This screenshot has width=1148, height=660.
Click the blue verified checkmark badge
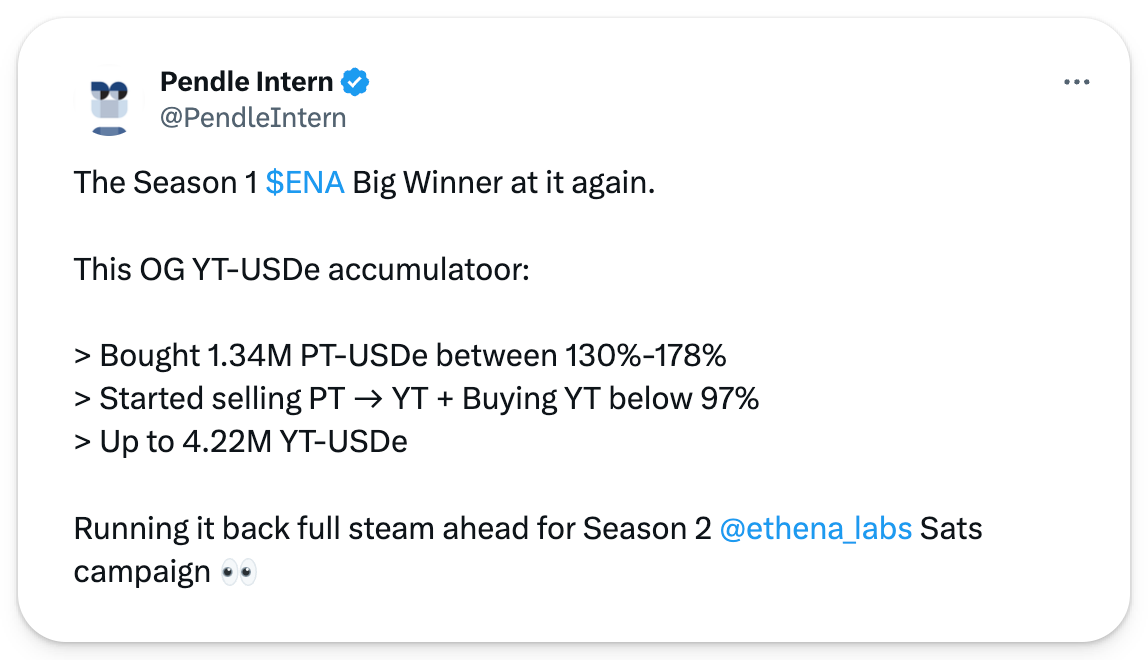(356, 82)
